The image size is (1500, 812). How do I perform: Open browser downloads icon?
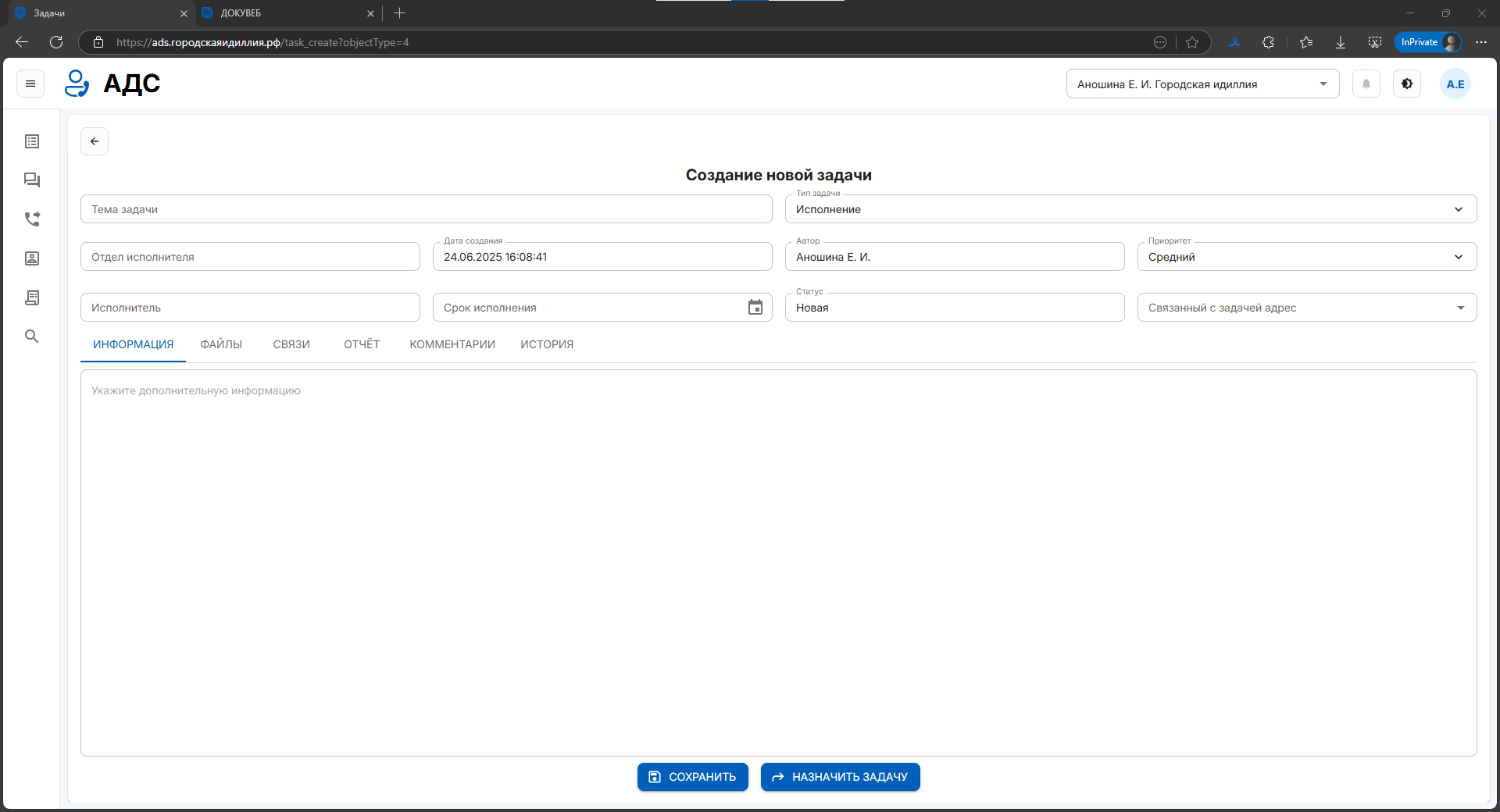click(1341, 42)
